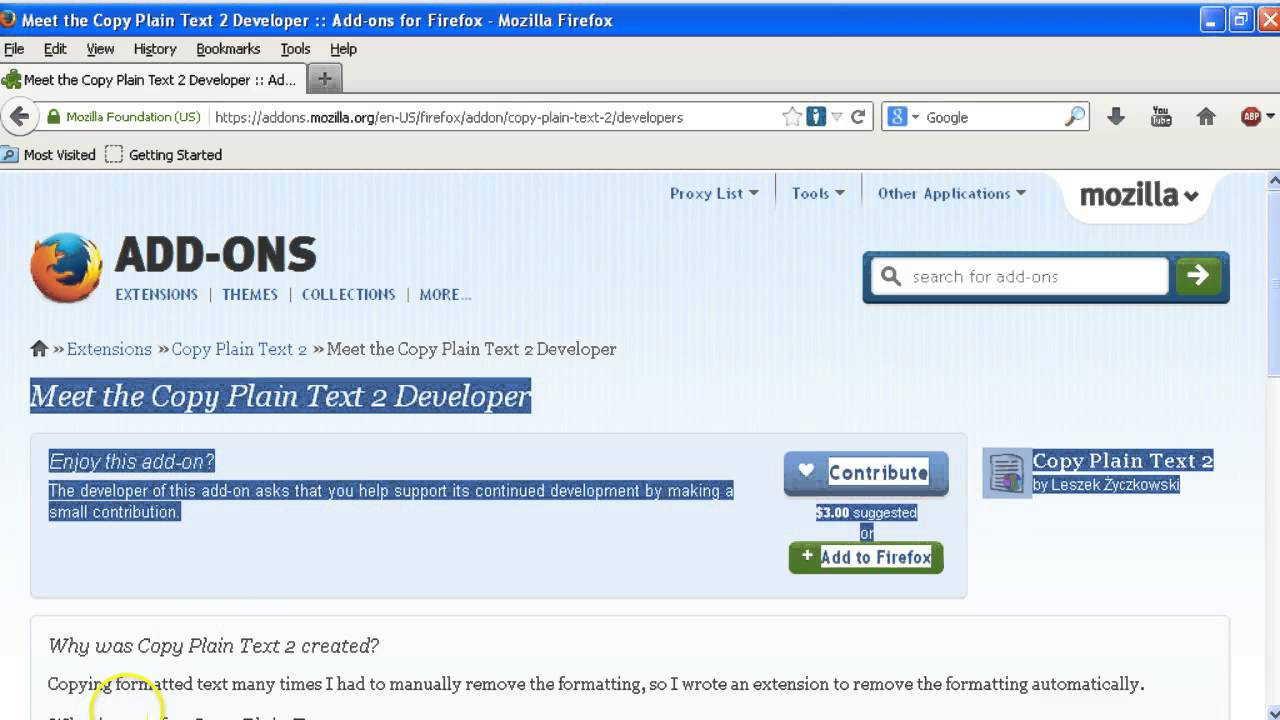The height and width of the screenshot is (720, 1280).
Task: Open the File menu
Action: [14, 48]
